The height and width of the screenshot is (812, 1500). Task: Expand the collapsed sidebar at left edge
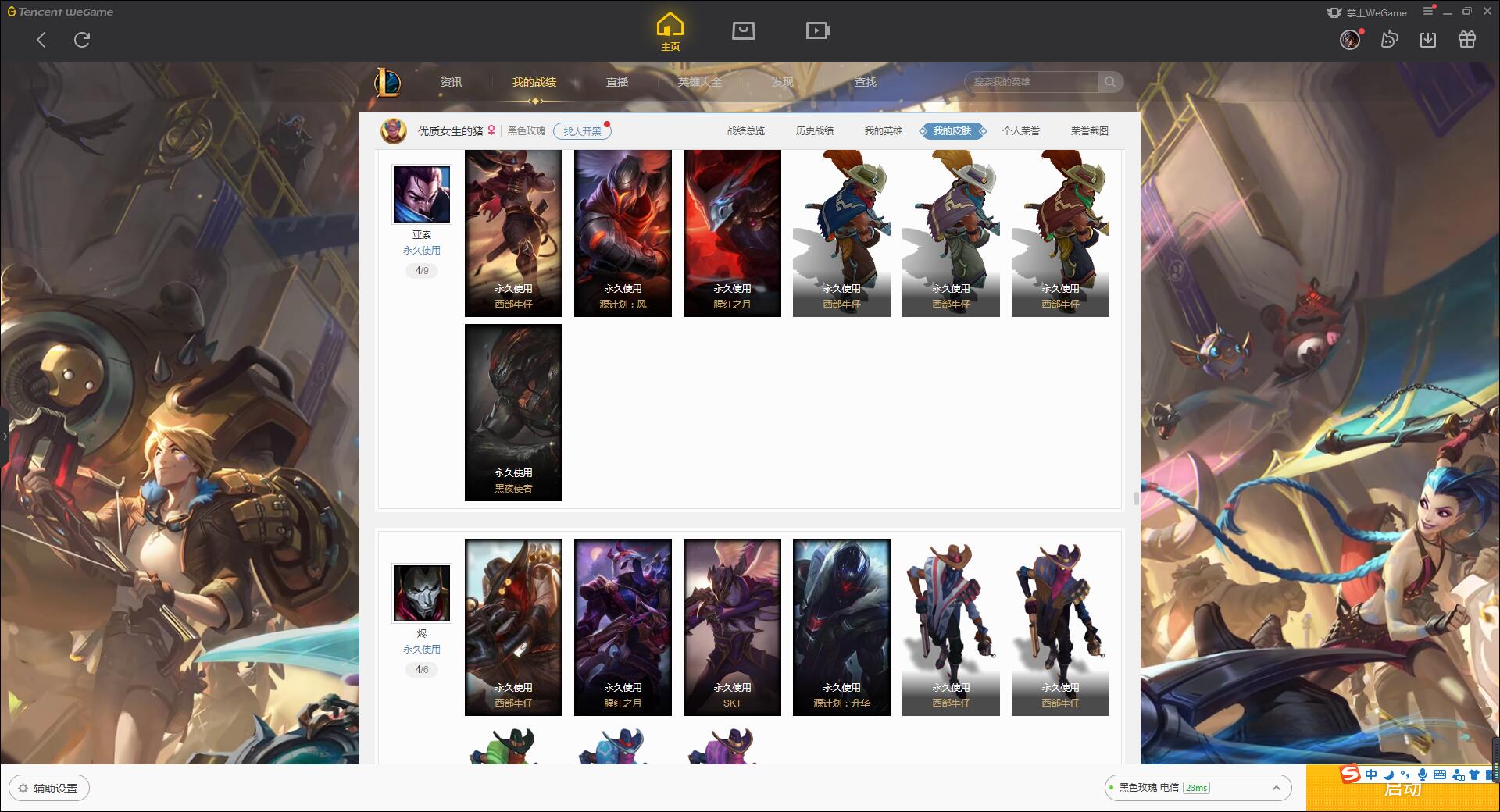point(4,436)
